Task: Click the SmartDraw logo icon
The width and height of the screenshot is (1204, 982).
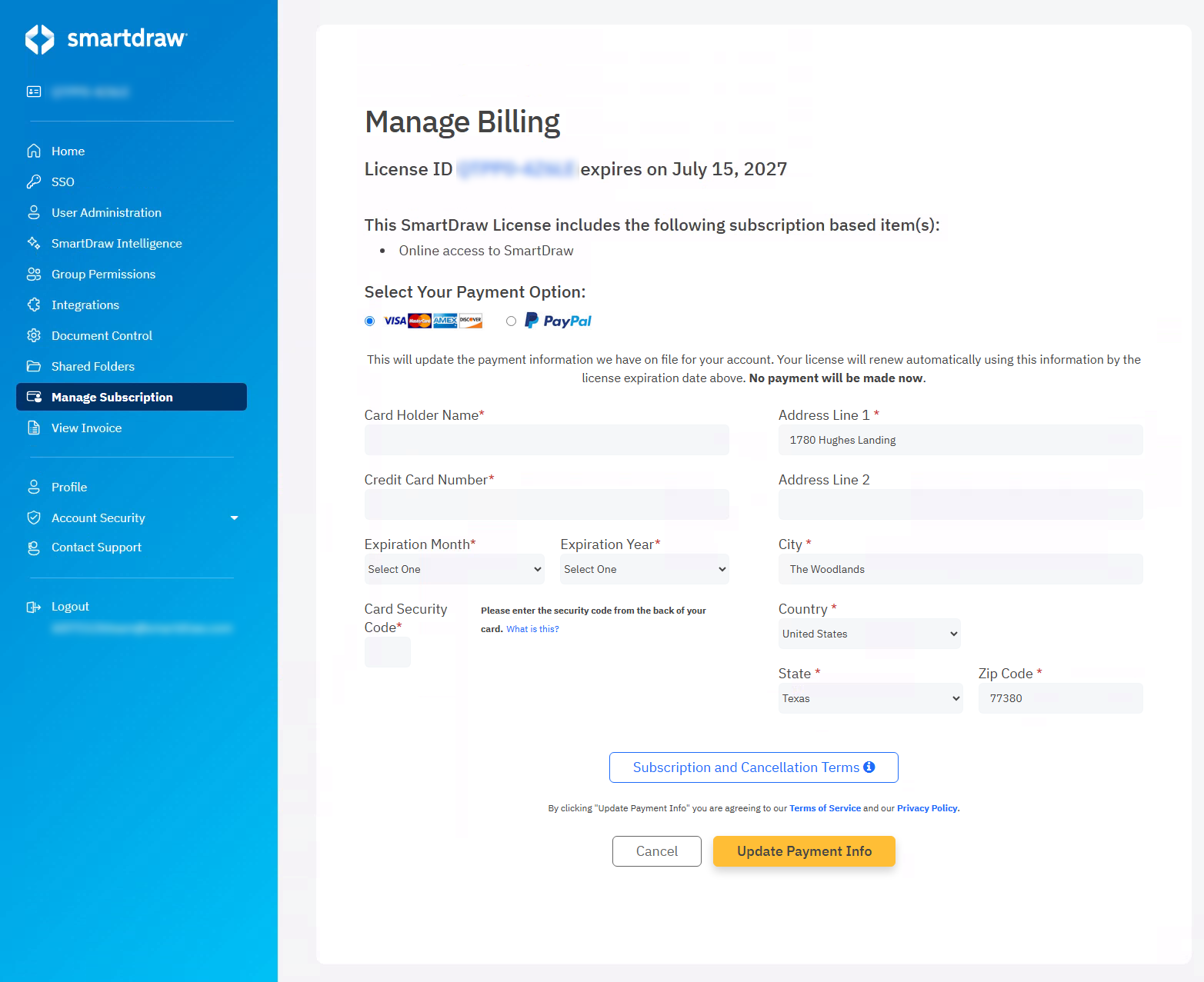Action: tap(40, 39)
